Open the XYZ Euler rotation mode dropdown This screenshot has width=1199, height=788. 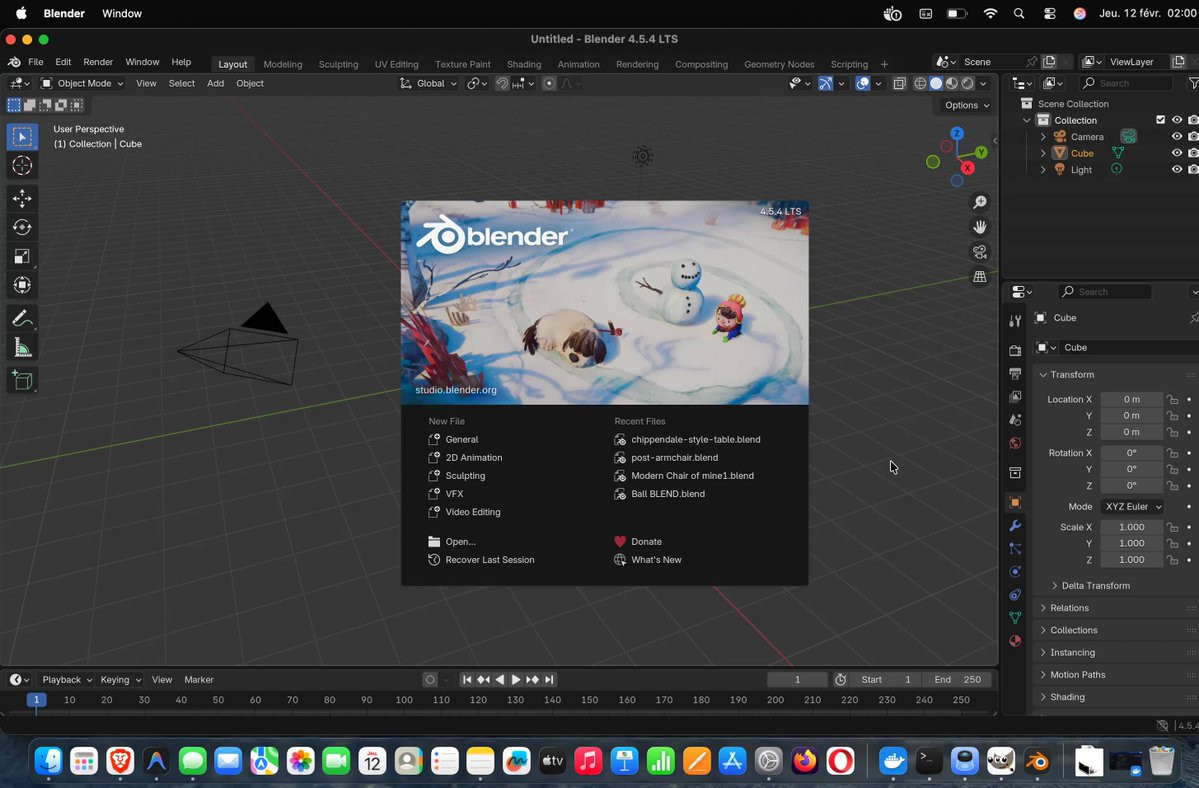point(1133,507)
